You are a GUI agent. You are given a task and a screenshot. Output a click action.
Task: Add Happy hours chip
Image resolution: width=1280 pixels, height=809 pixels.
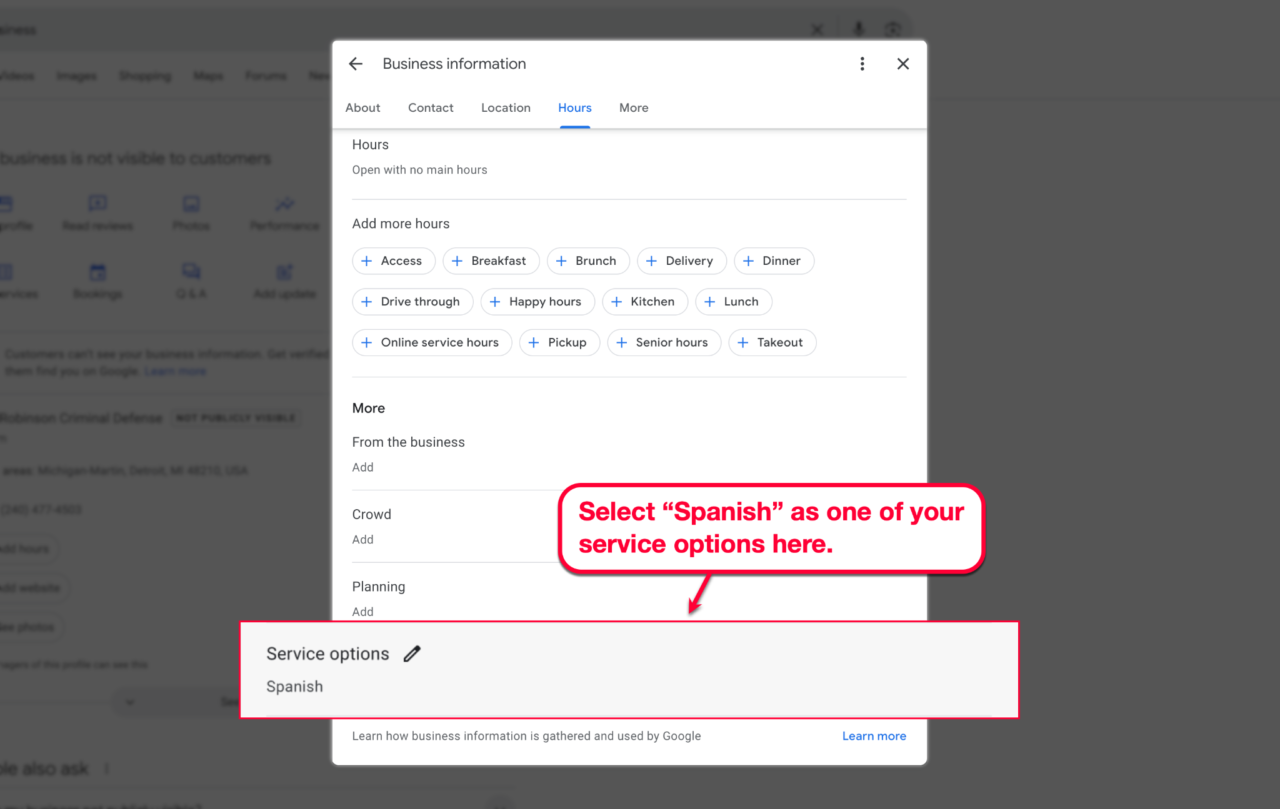point(537,302)
